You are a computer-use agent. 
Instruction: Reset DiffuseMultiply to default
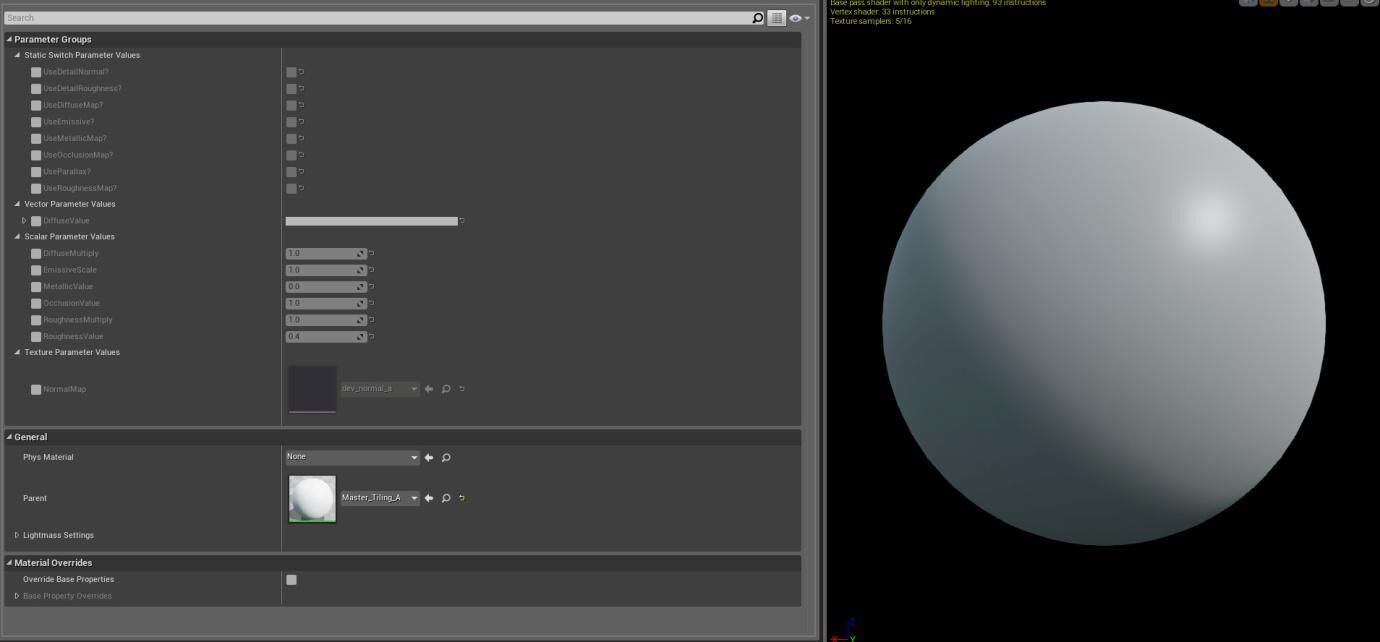point(371,253)
